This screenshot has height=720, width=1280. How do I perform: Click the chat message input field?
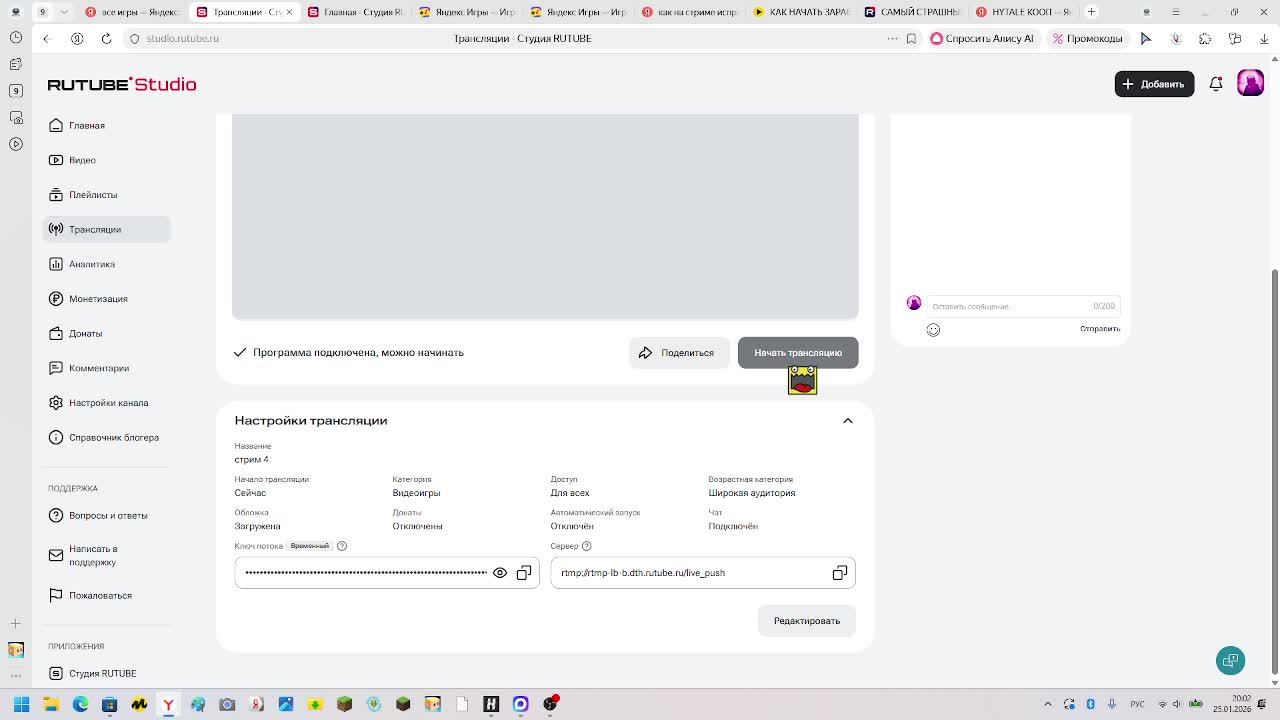click(x=1024, y=306)
